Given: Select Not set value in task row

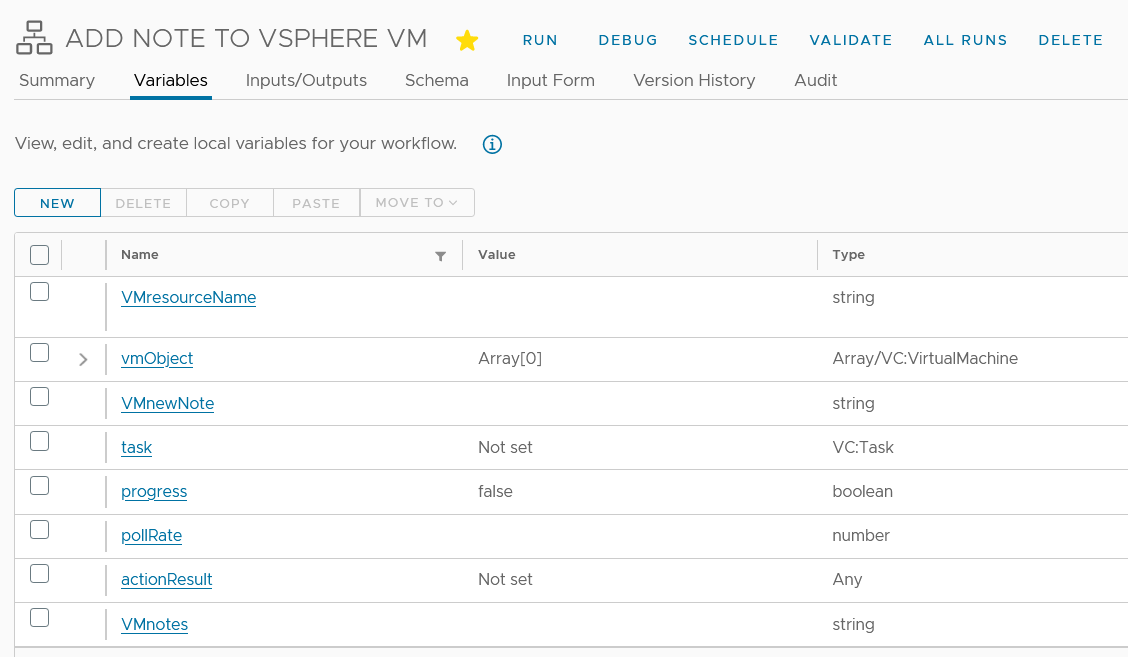Looking at the screenshot, I should click(505, 447).
